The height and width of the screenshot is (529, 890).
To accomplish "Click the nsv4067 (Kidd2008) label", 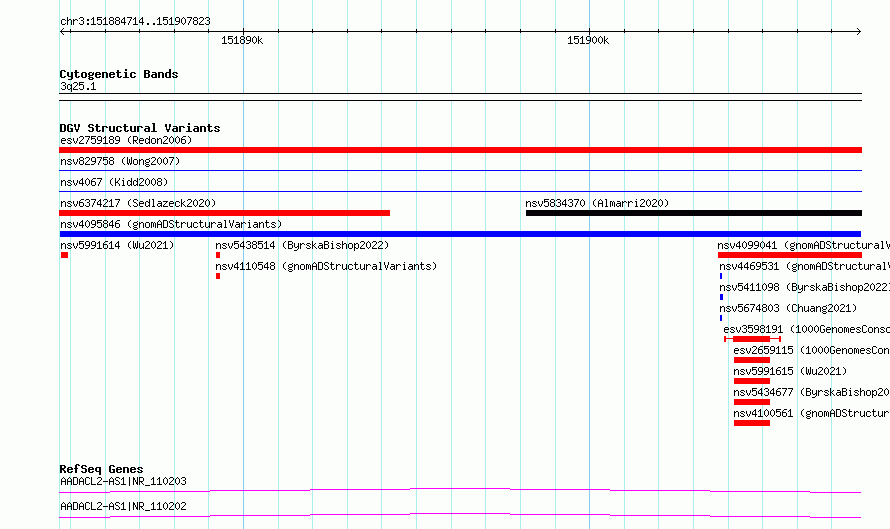I will 114,182.
